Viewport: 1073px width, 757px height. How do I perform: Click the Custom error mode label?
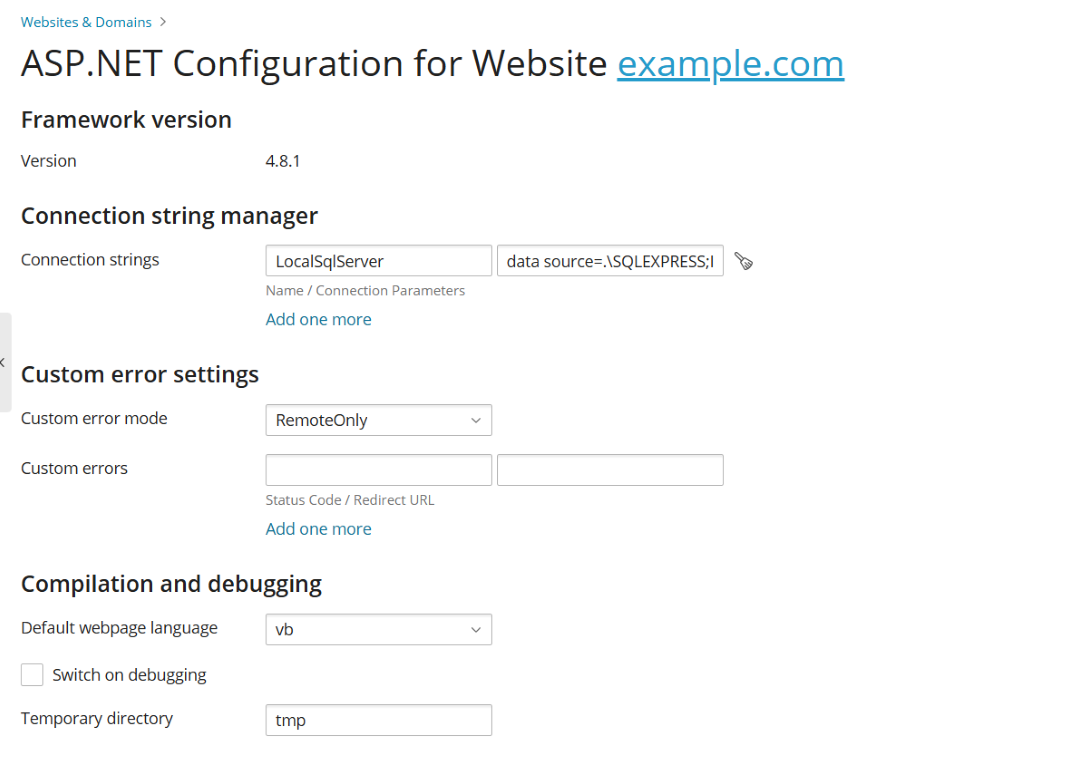[94, 418]
